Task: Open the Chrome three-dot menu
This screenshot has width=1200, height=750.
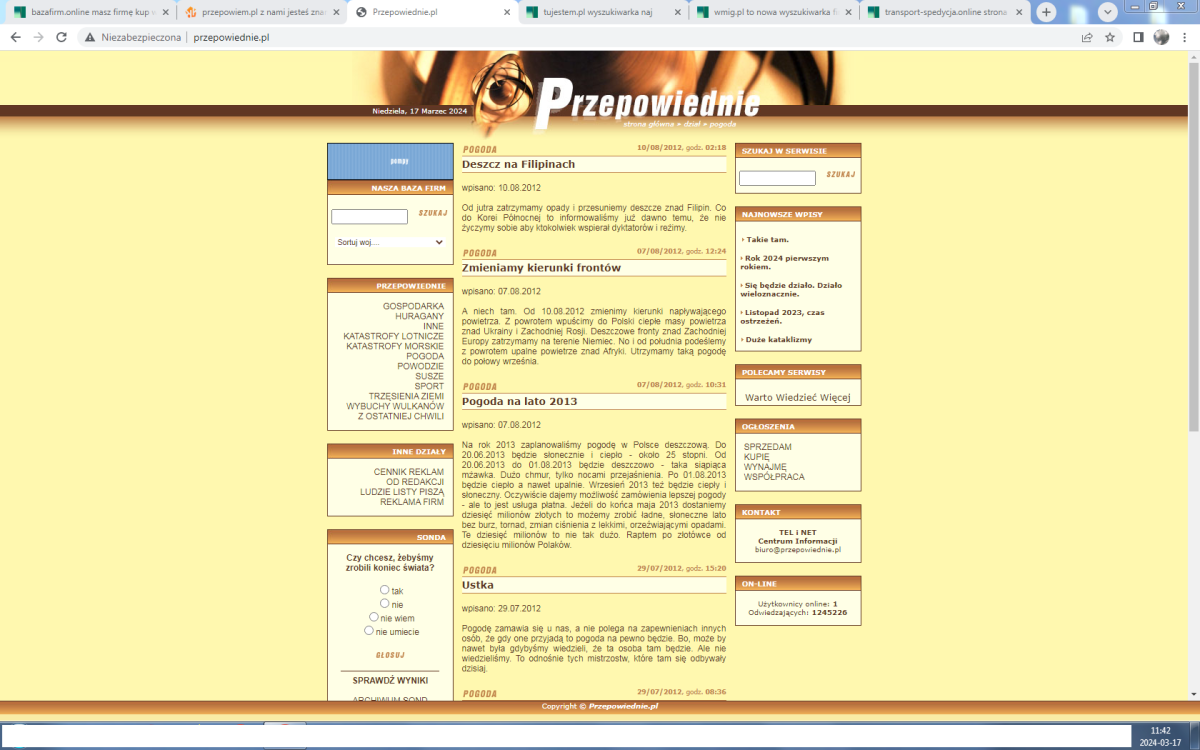Action: pyautogui.click(x=1184, y=37)
